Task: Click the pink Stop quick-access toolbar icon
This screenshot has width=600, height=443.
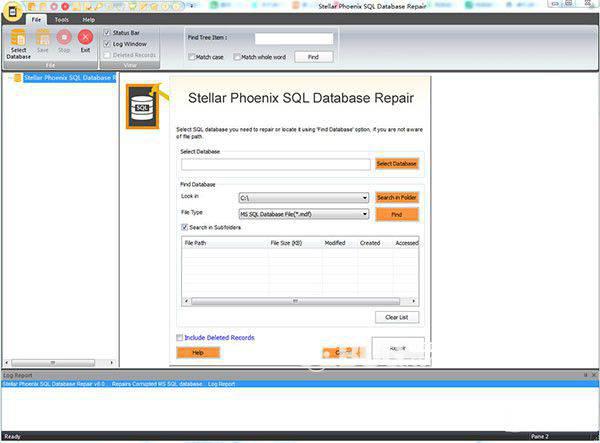Action: coord(54,7)
